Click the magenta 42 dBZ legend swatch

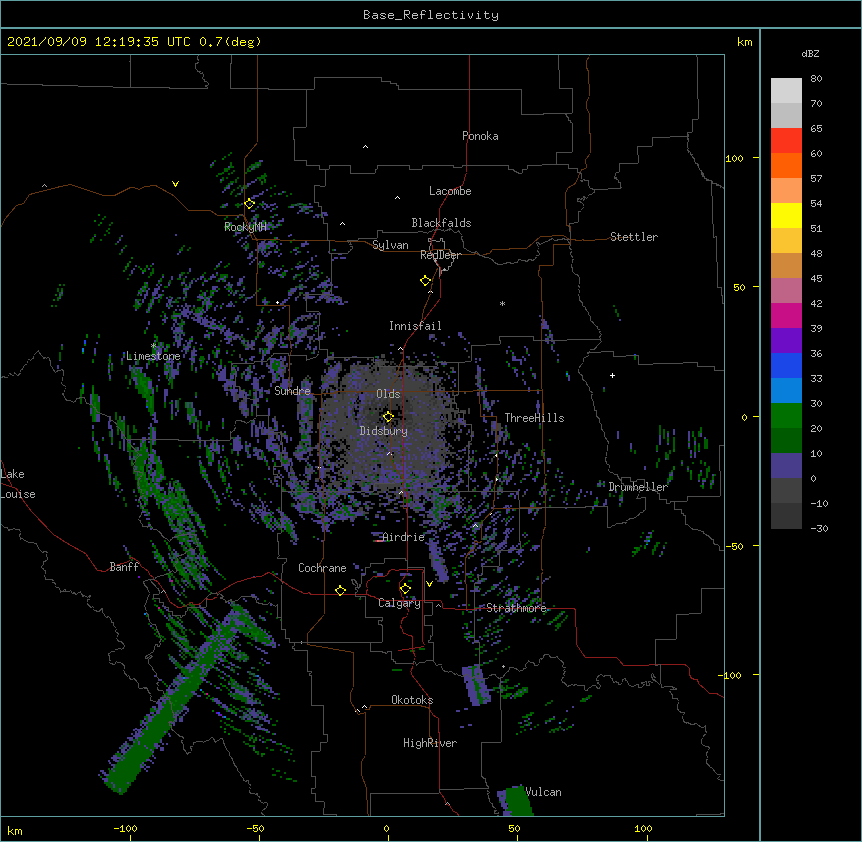pos(786,315)
